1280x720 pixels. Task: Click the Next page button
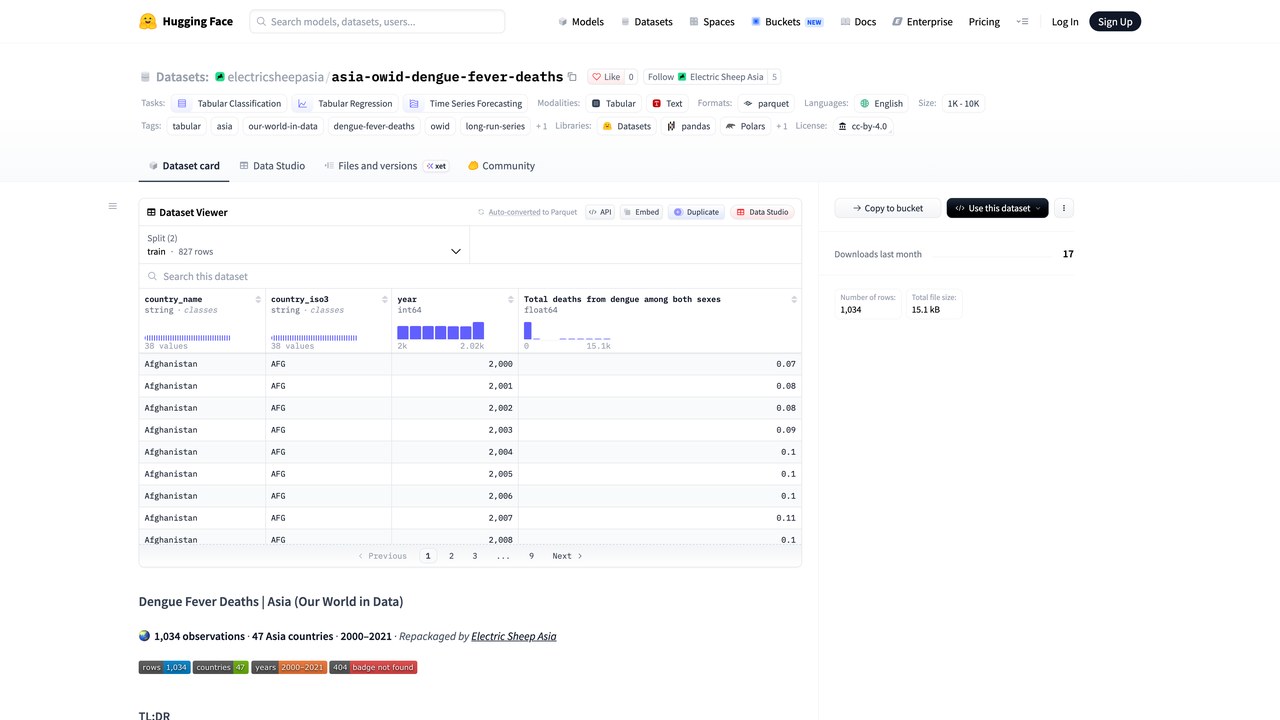pos(567,556)
